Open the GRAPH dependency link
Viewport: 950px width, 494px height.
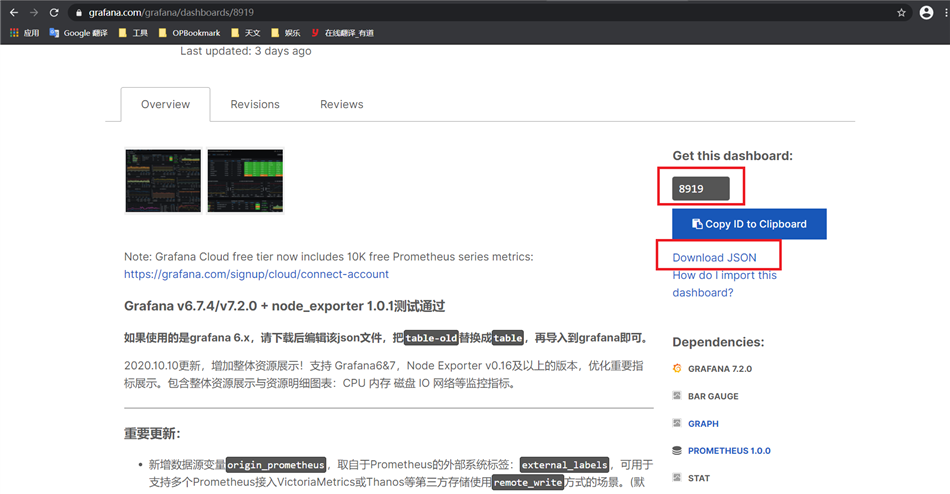[703, 424]
